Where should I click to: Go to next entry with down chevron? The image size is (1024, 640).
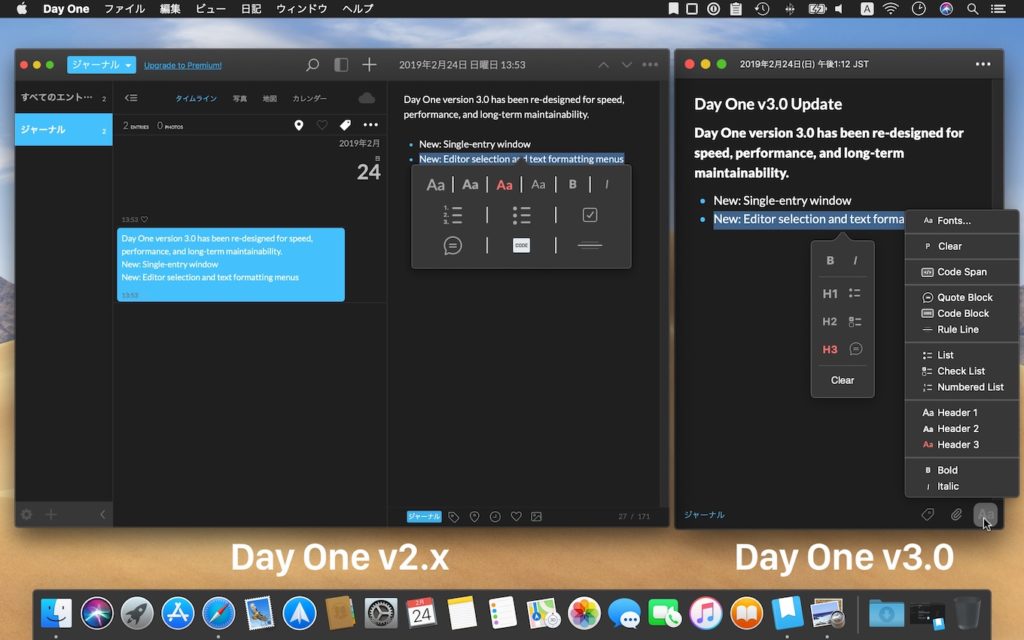627,65
